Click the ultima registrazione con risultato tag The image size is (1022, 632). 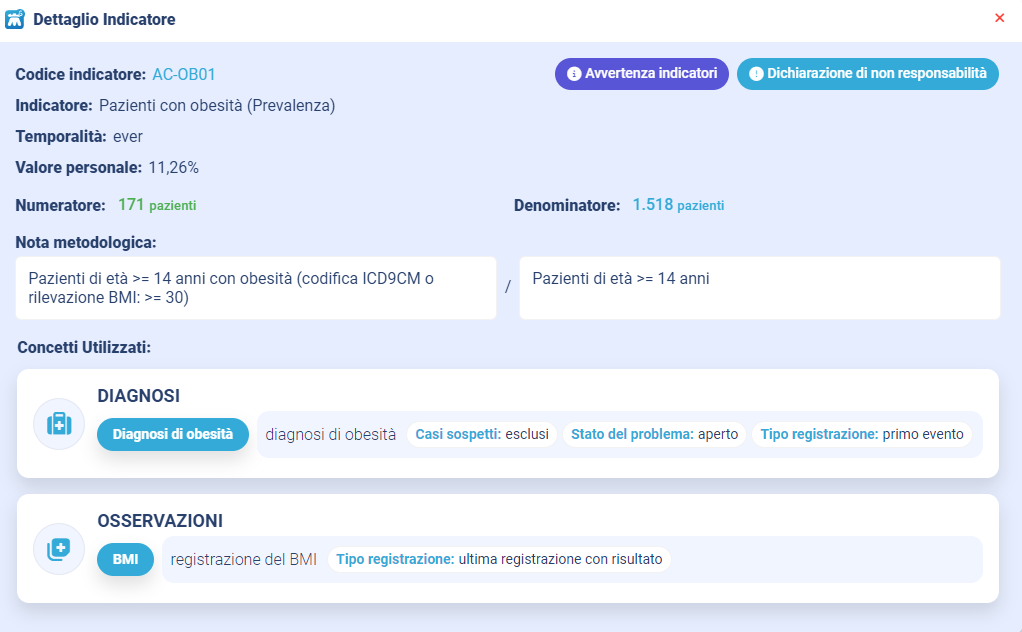(x=499, y=560)
